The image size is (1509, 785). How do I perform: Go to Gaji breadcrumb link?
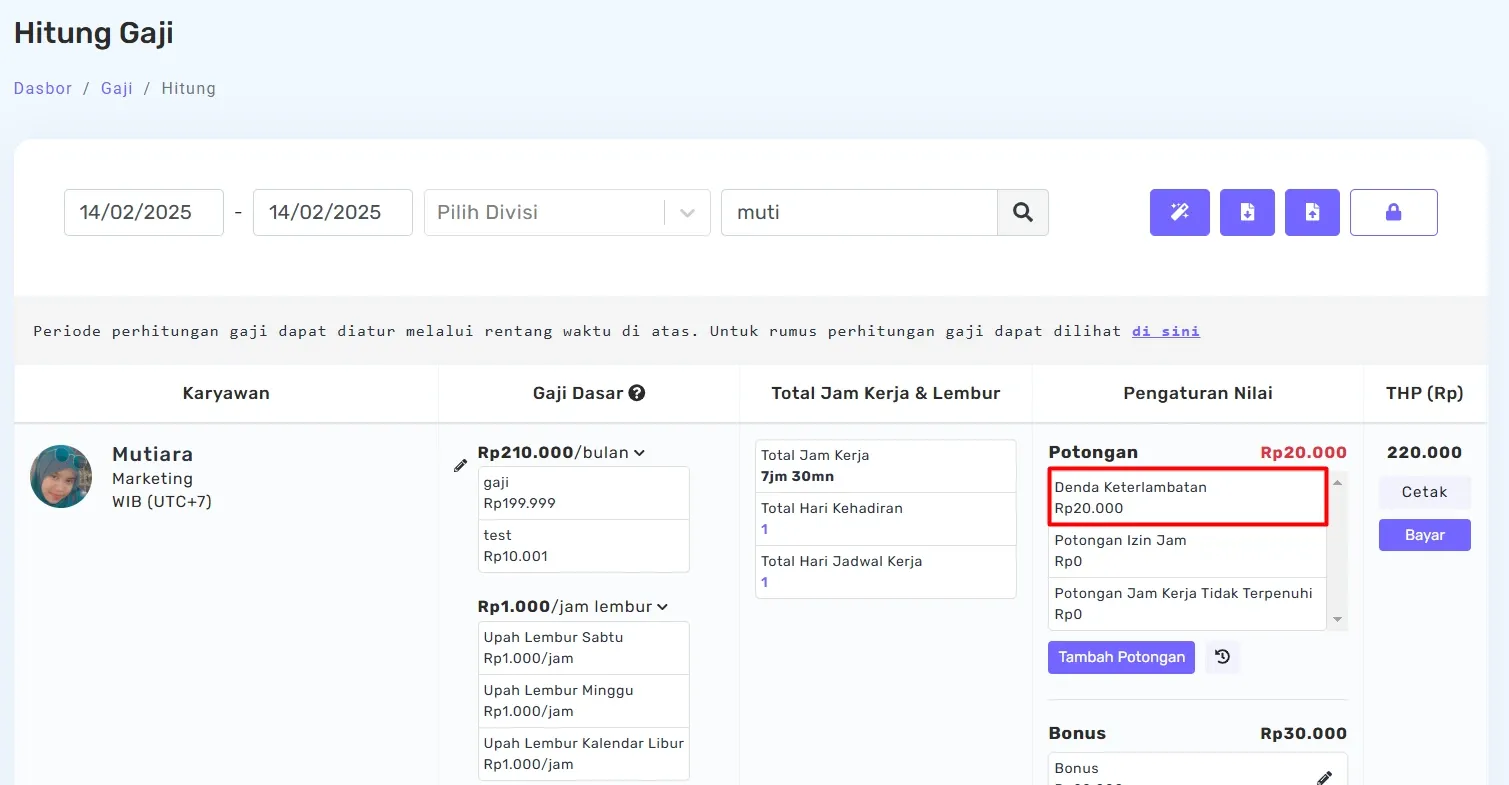click(117, 88)
